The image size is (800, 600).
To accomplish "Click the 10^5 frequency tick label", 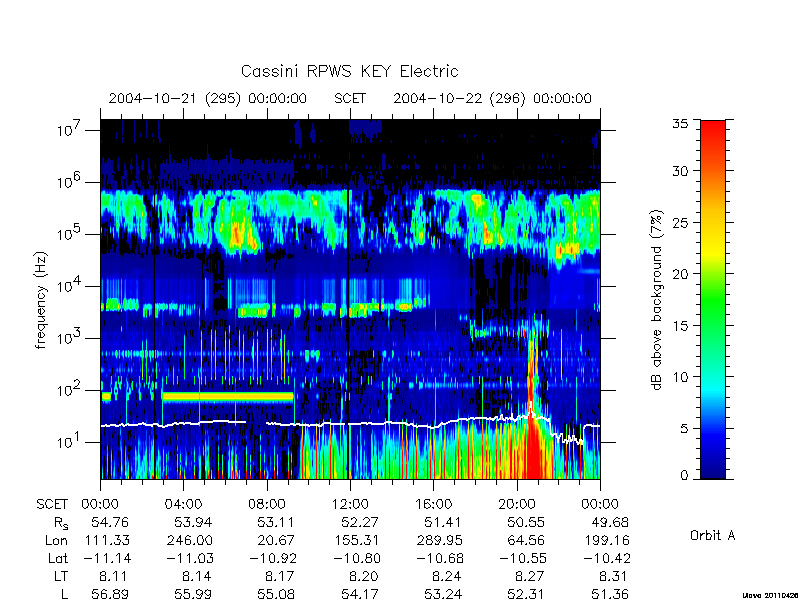I will point(69,234).
